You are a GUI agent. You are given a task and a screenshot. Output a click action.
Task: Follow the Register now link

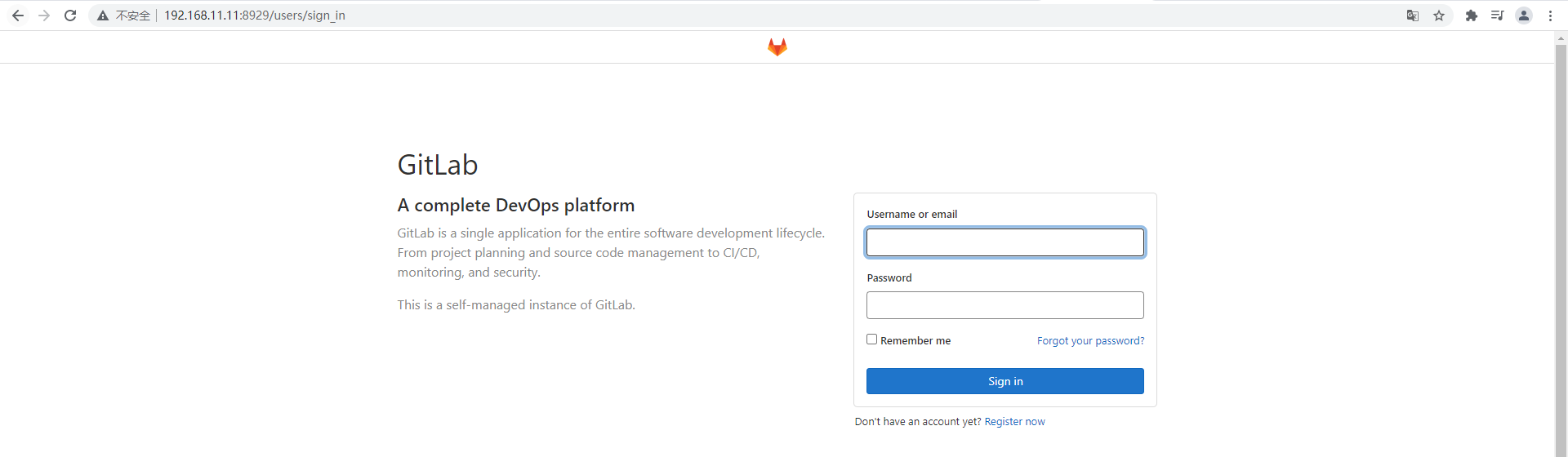point(1014,422)
